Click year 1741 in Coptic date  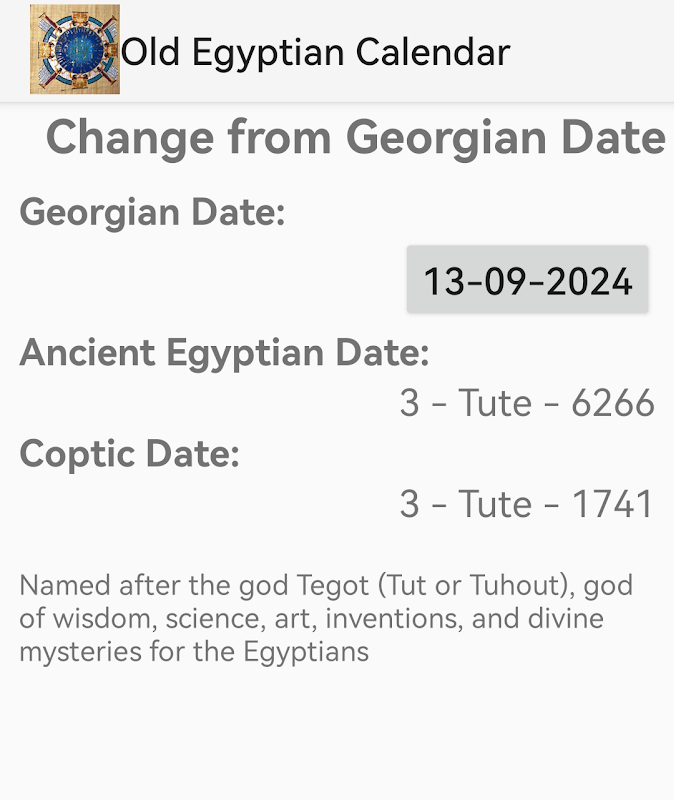pyautogui.click(x=612, y=504)
